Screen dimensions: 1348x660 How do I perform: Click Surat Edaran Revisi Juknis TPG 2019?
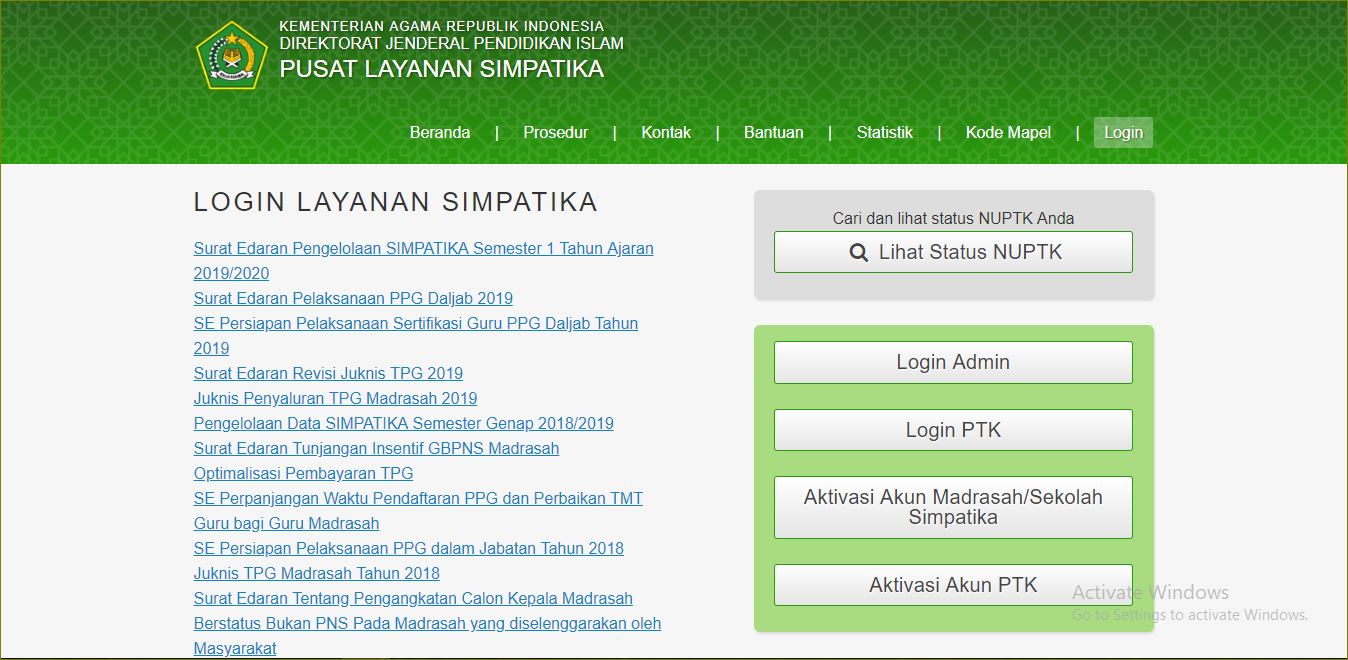click(328, 373)
